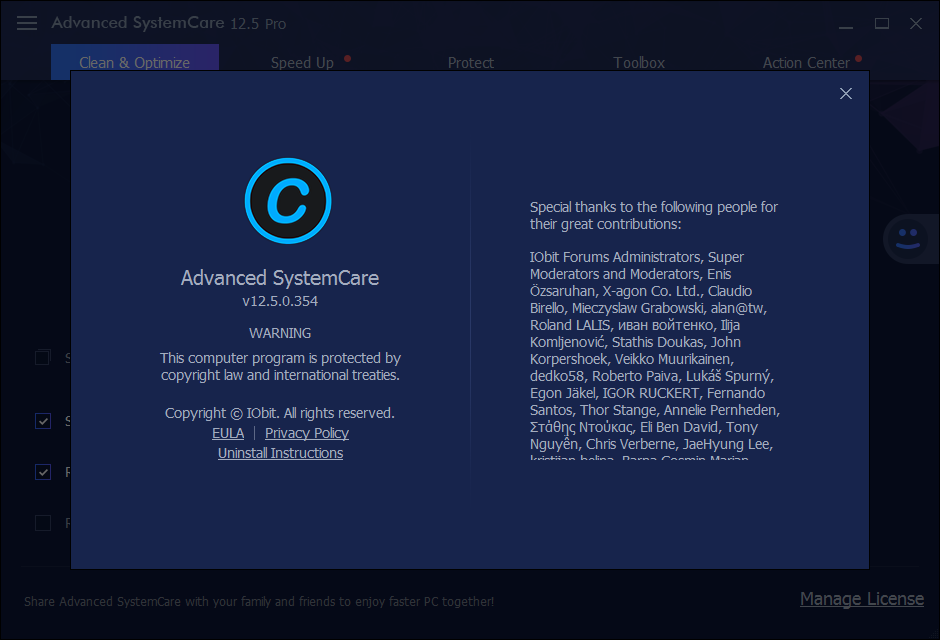Viewport: 940px width, 640px height.
Task: Close the About dialog with the X
Action: [x=845, y=93]
